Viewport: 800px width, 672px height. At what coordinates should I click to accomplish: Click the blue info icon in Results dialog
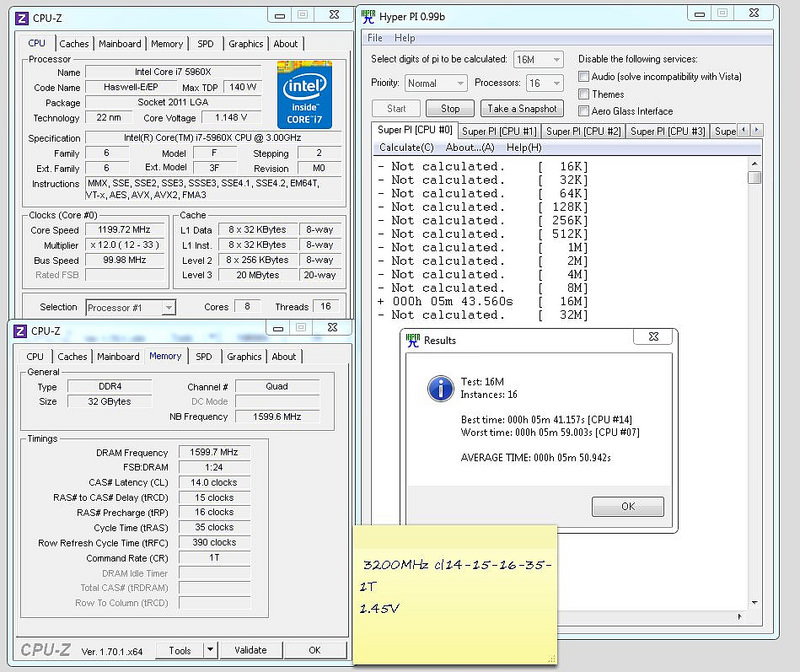440,389
